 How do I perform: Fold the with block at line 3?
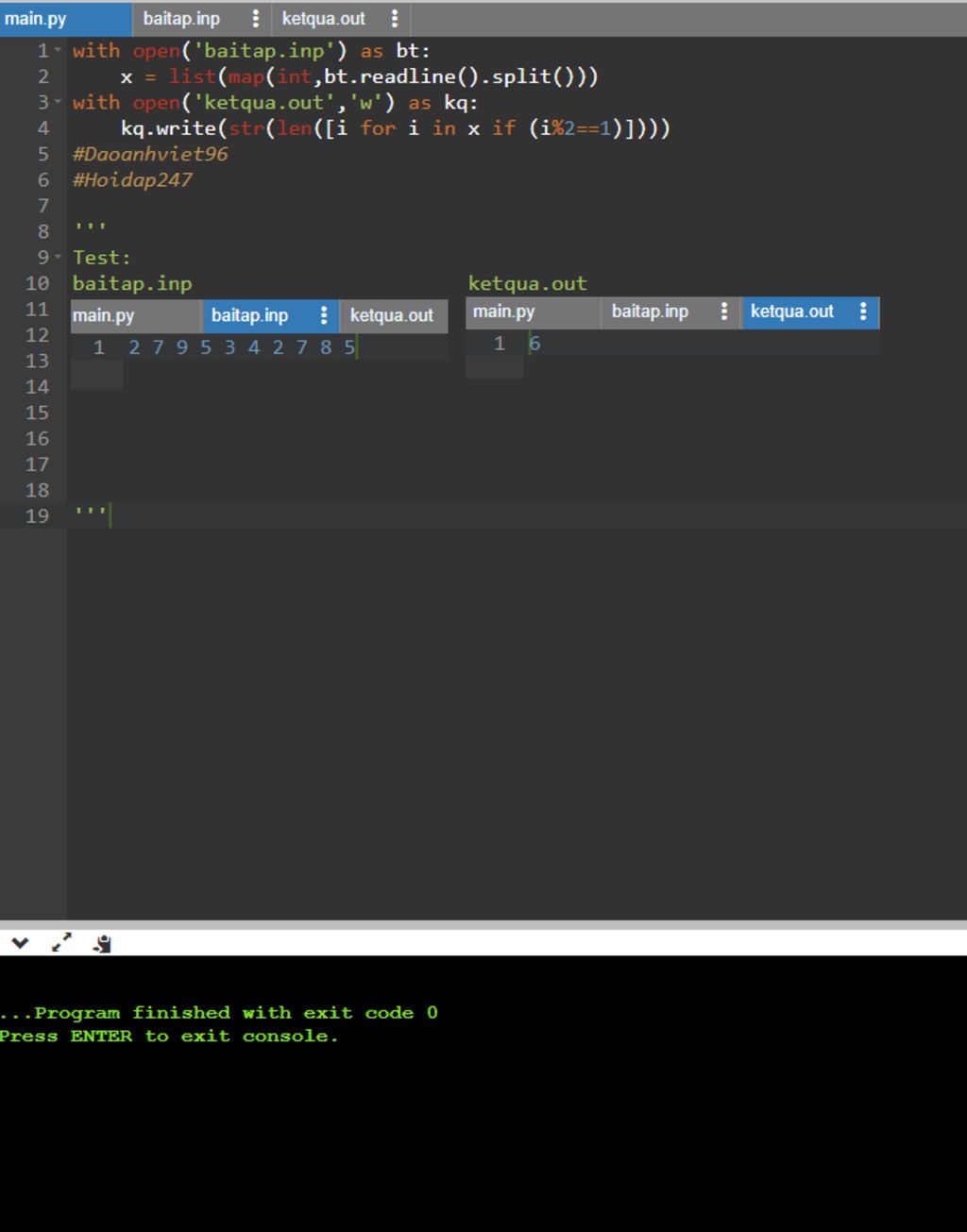tap(59, 102)
